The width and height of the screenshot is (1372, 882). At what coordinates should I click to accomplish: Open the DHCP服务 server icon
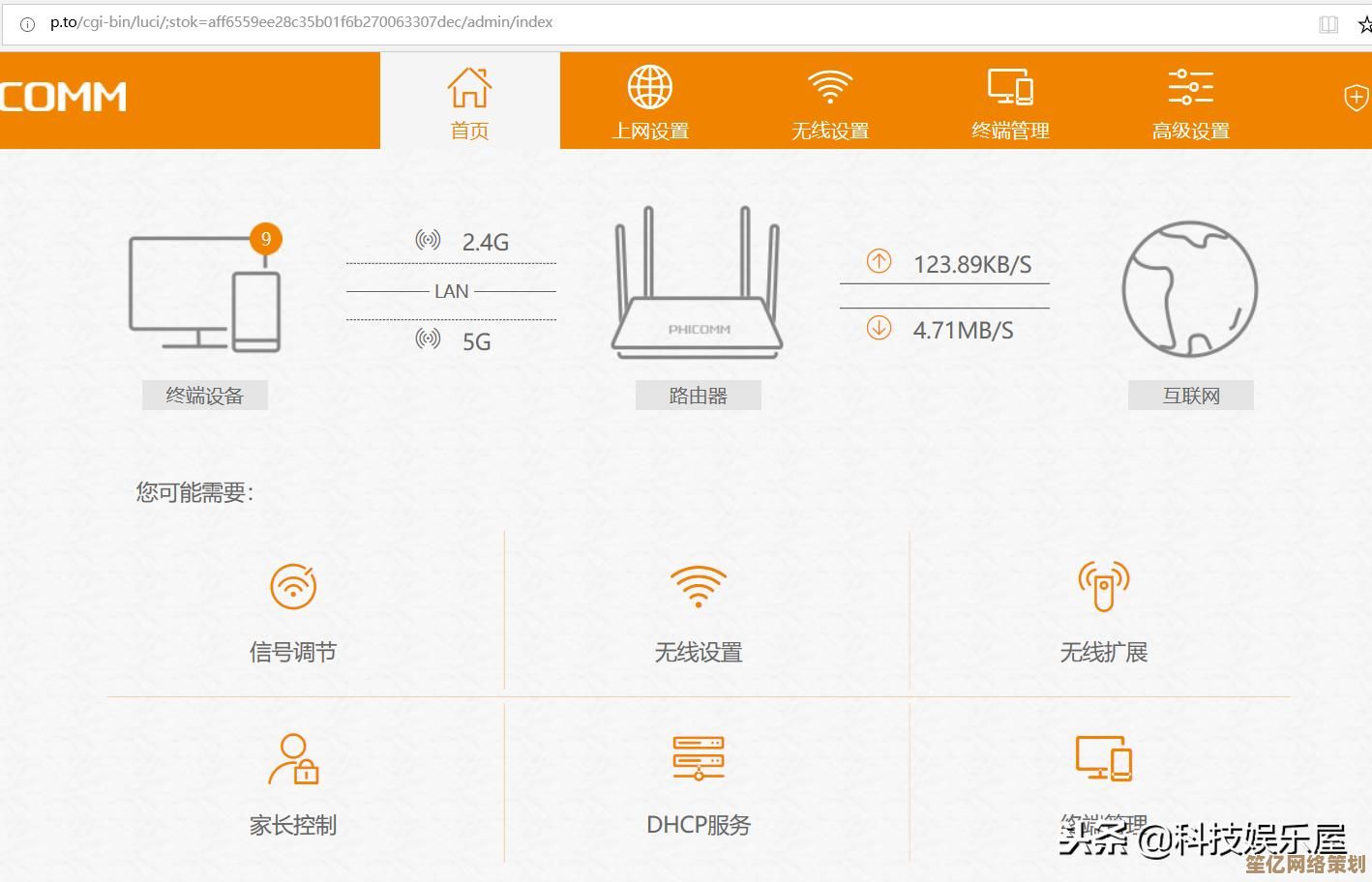coord(698,757)
